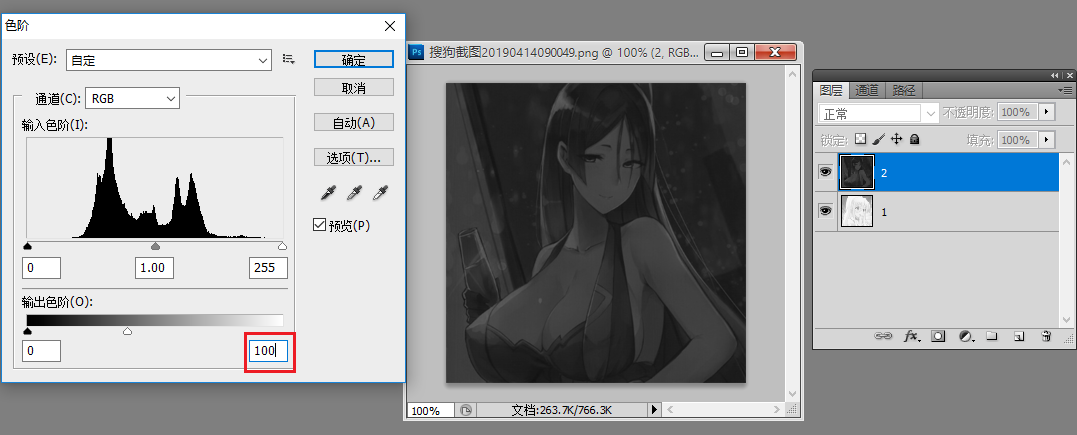Click document size text 文档:263.7K/766.3K
Viewport: 1077px width, 435px height.
pyautogui.click(x=562, y=410)
